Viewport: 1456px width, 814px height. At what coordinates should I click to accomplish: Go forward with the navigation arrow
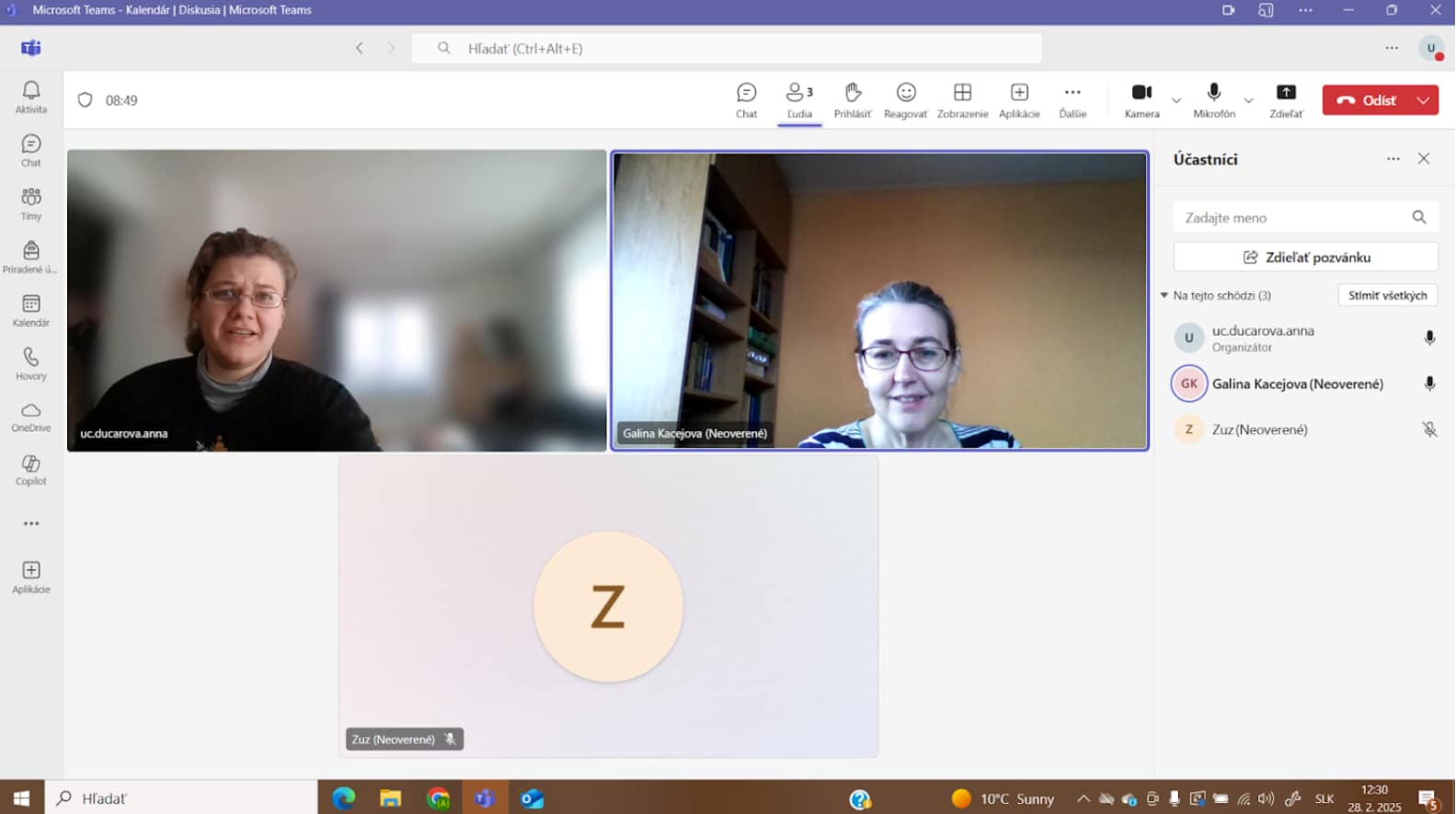point(391,48)
